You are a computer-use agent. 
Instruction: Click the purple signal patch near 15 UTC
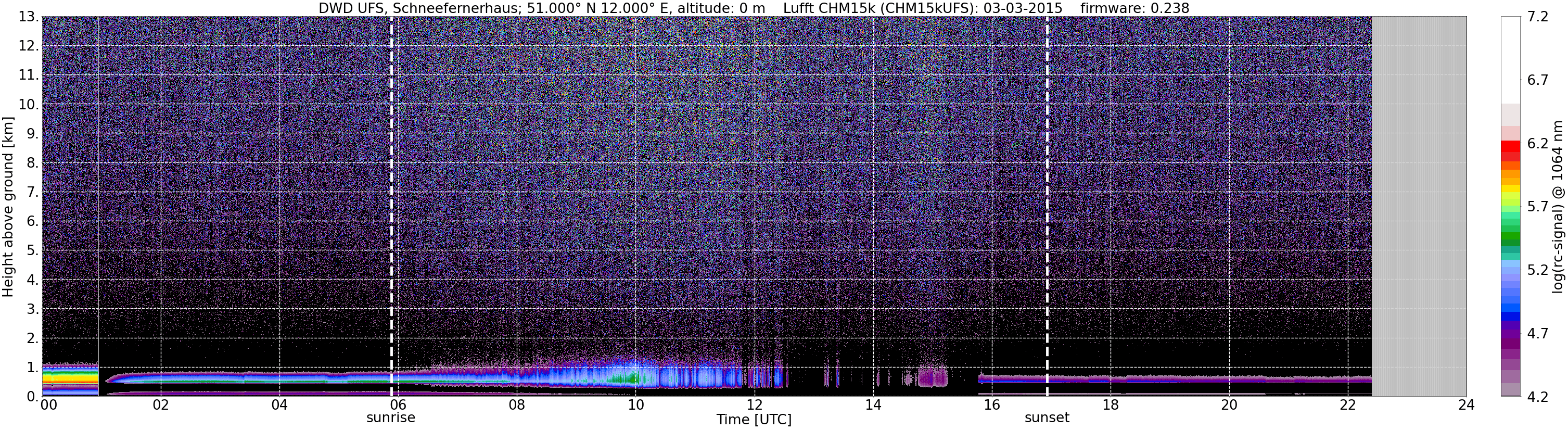point(933,377)
